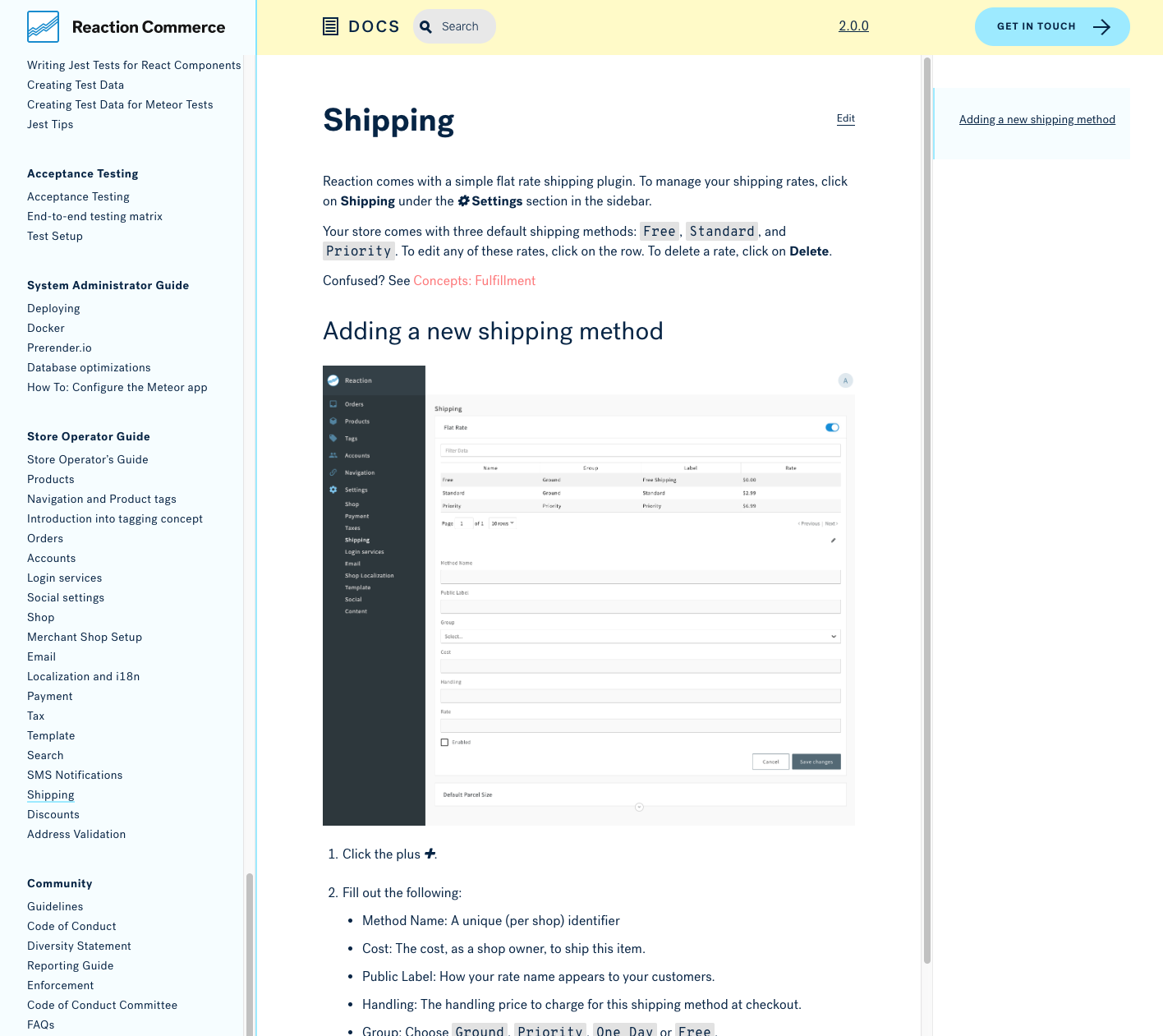Click the Get In Touch button
The height and width of the screenshot is (1036, 1163).
1052,26
